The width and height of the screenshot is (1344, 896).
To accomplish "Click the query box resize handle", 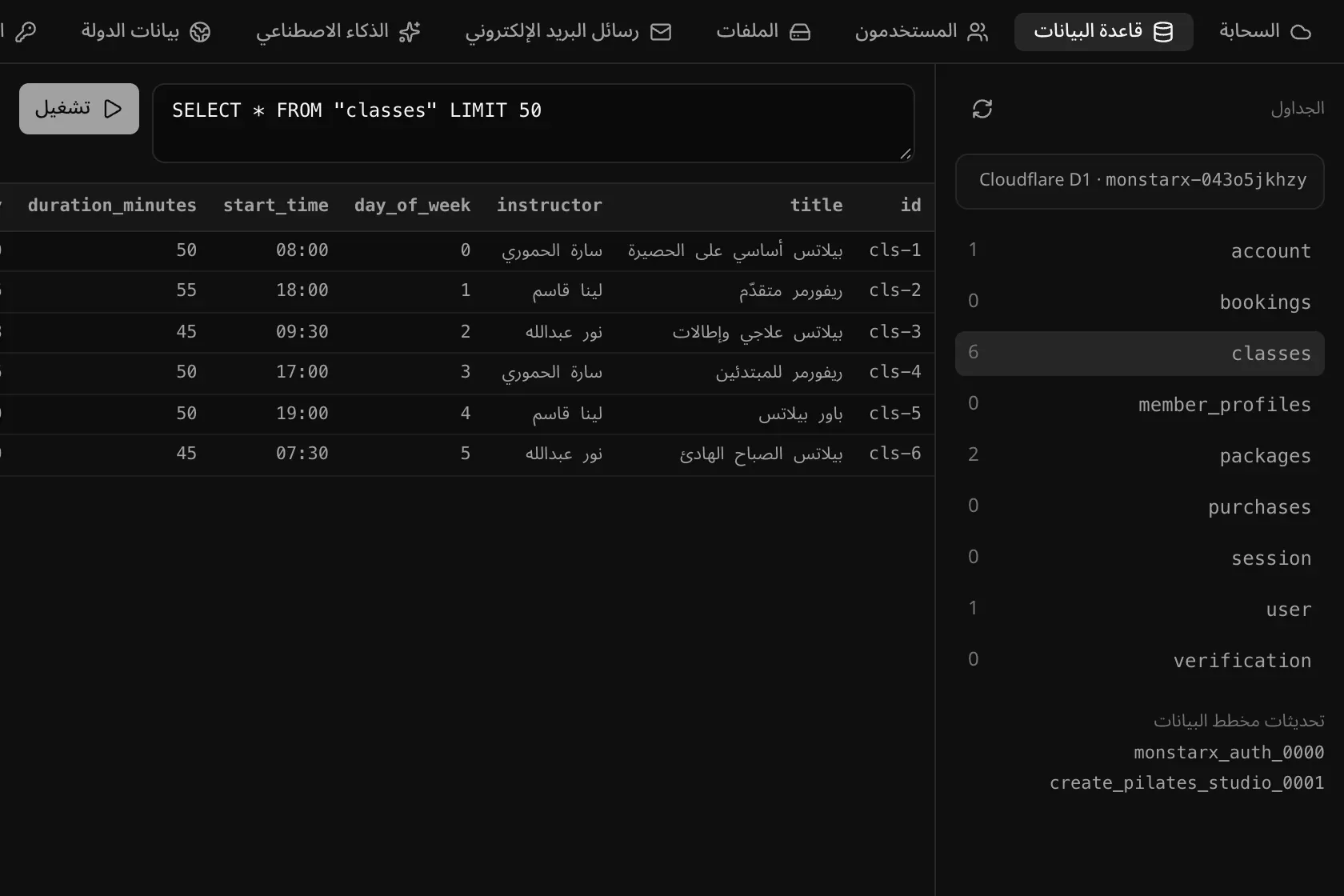I will [x=906, y=154].
